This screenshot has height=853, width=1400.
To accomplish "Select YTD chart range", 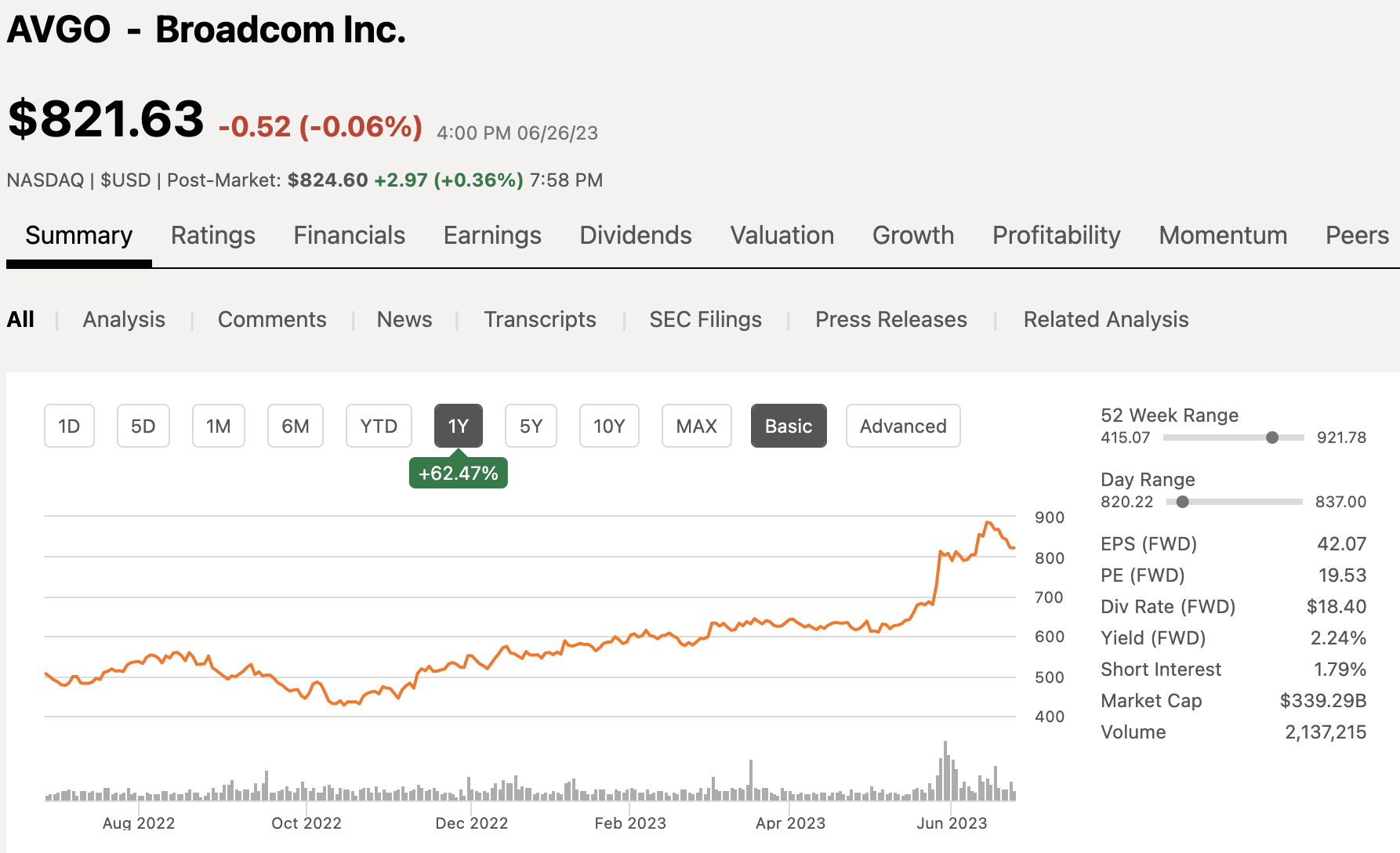I will pos(379,426).
